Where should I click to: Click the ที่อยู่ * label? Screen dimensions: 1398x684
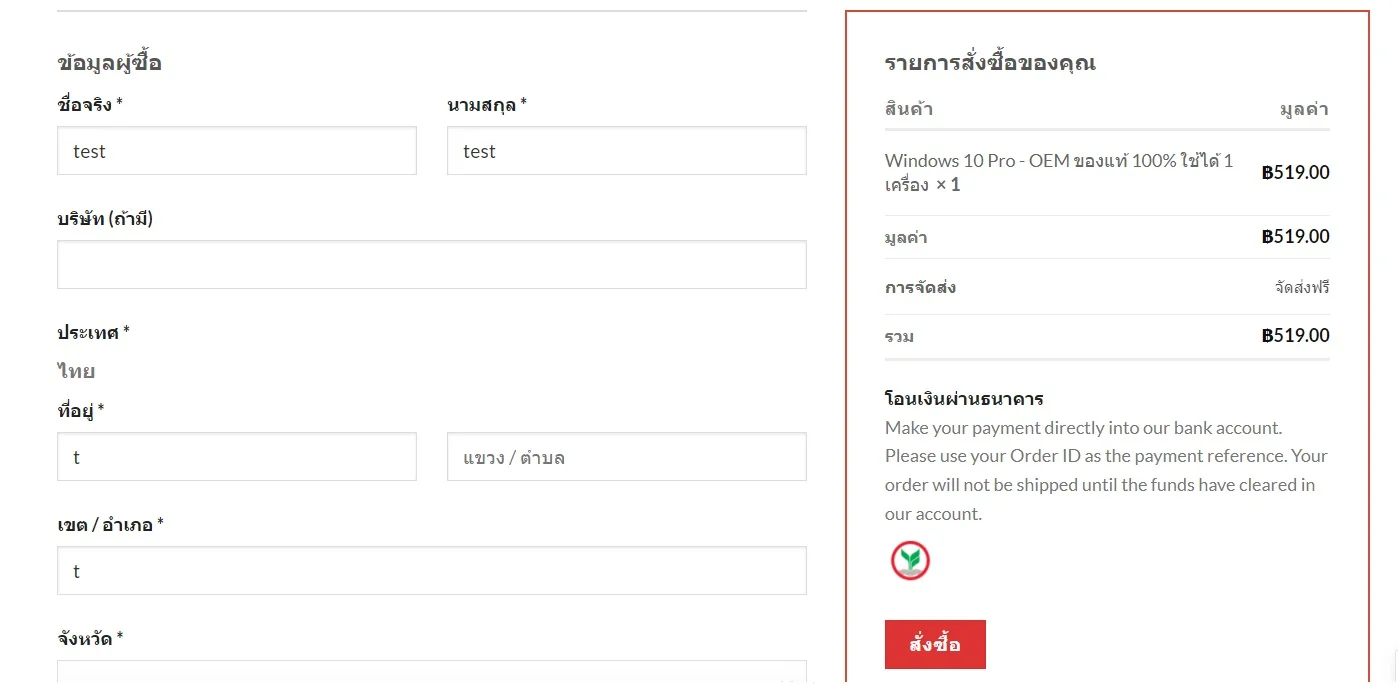[81, 410]
